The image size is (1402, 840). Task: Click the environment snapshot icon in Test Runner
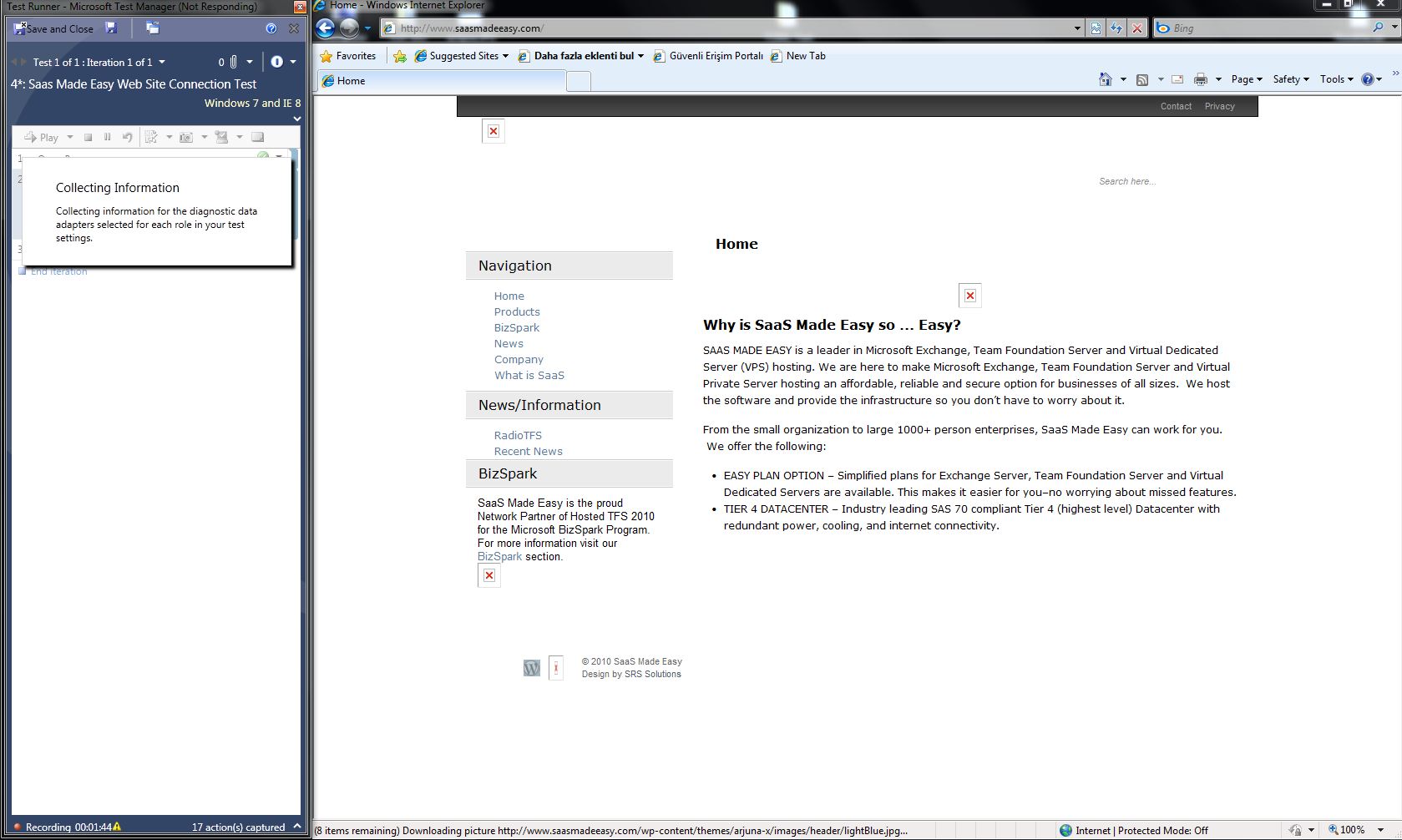click(221, 137)
